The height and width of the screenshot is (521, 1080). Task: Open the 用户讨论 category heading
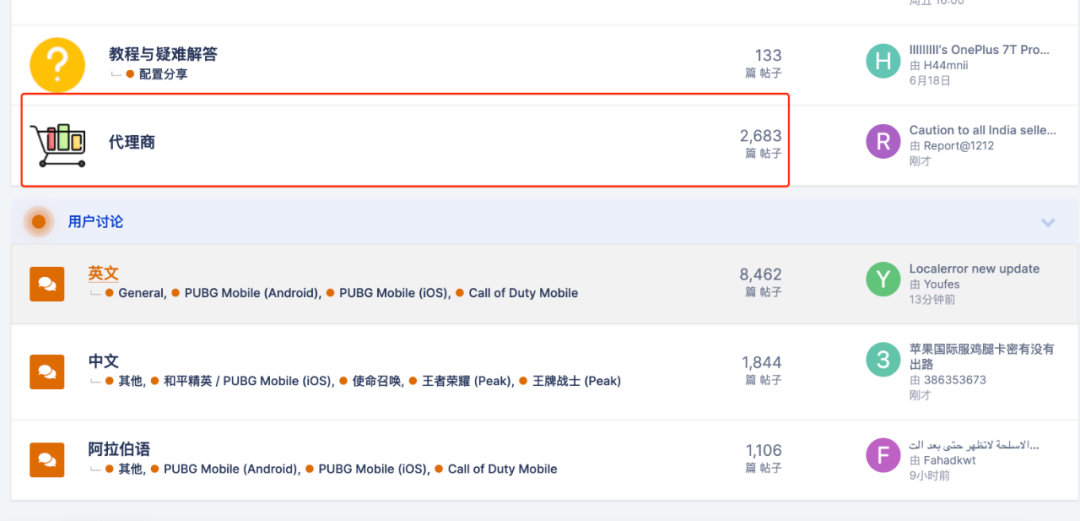coord(96,222)
